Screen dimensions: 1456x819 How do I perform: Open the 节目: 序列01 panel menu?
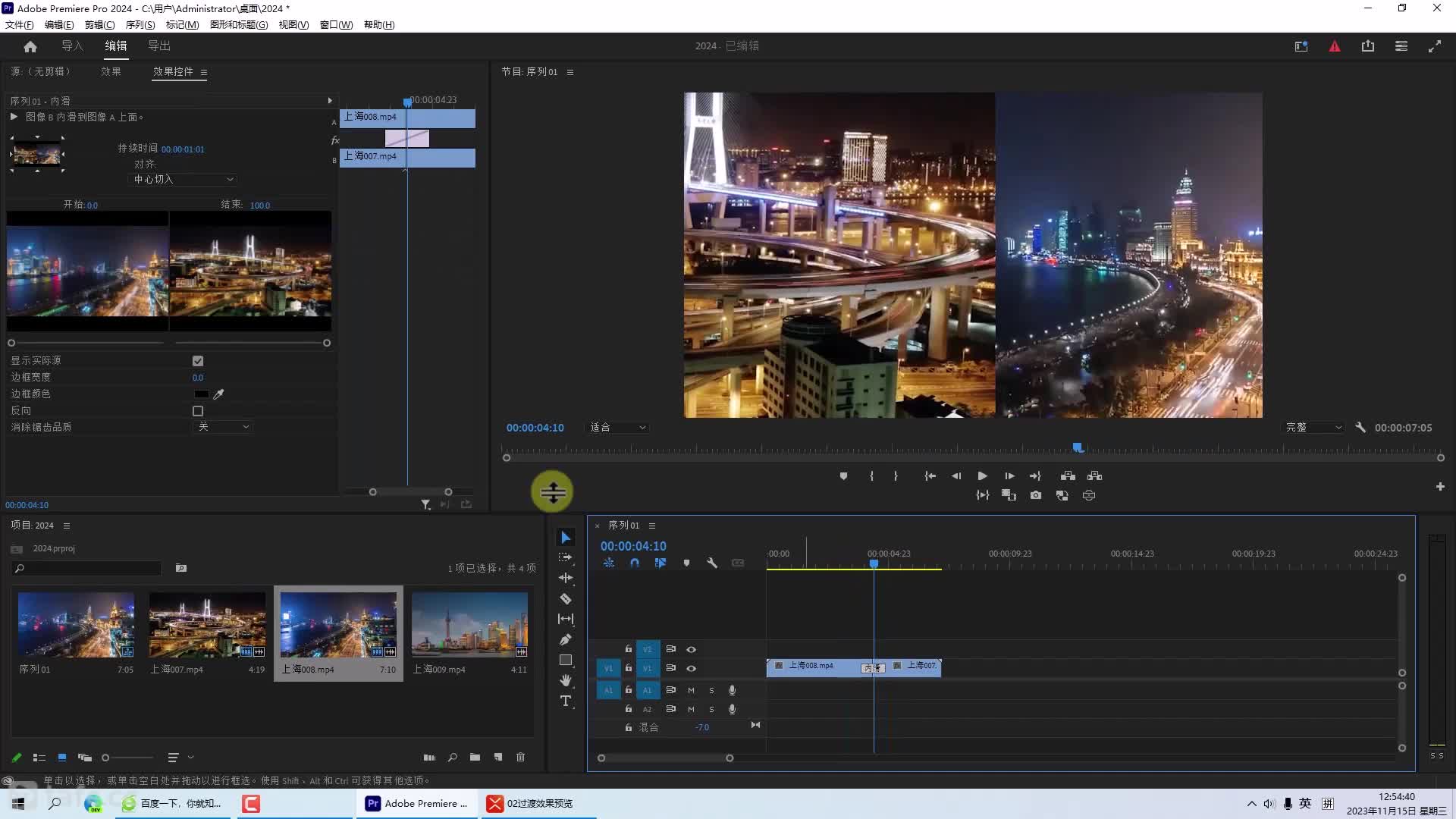point(570,73)
